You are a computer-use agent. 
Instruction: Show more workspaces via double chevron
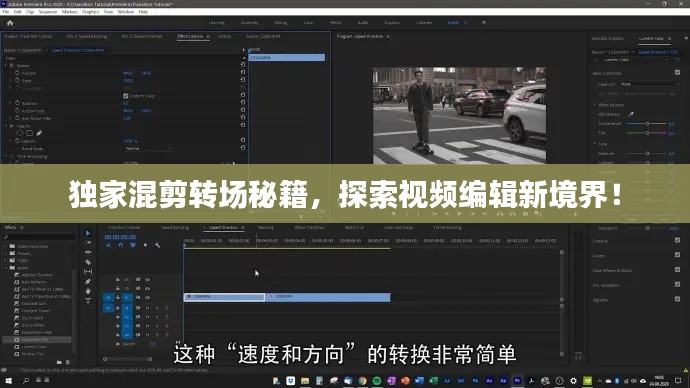tap(484, 22)
